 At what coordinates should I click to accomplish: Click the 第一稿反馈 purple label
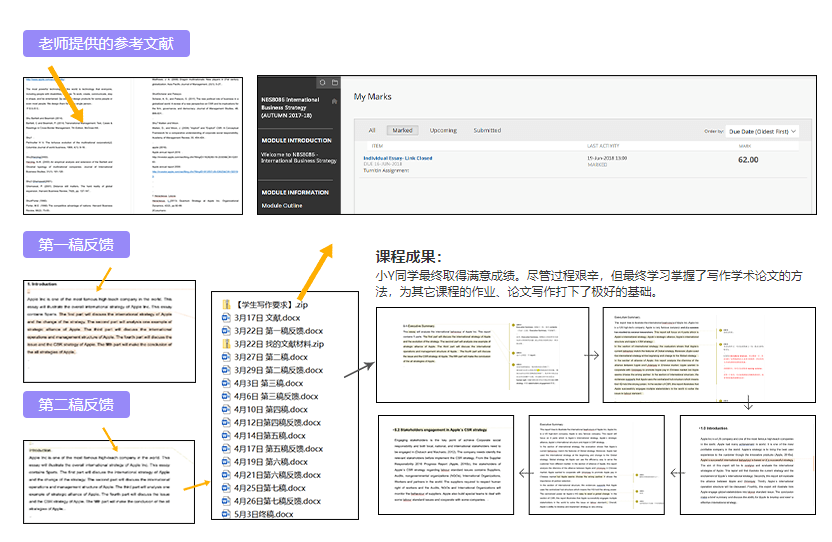pyautogui.click(x=76, y=245)
